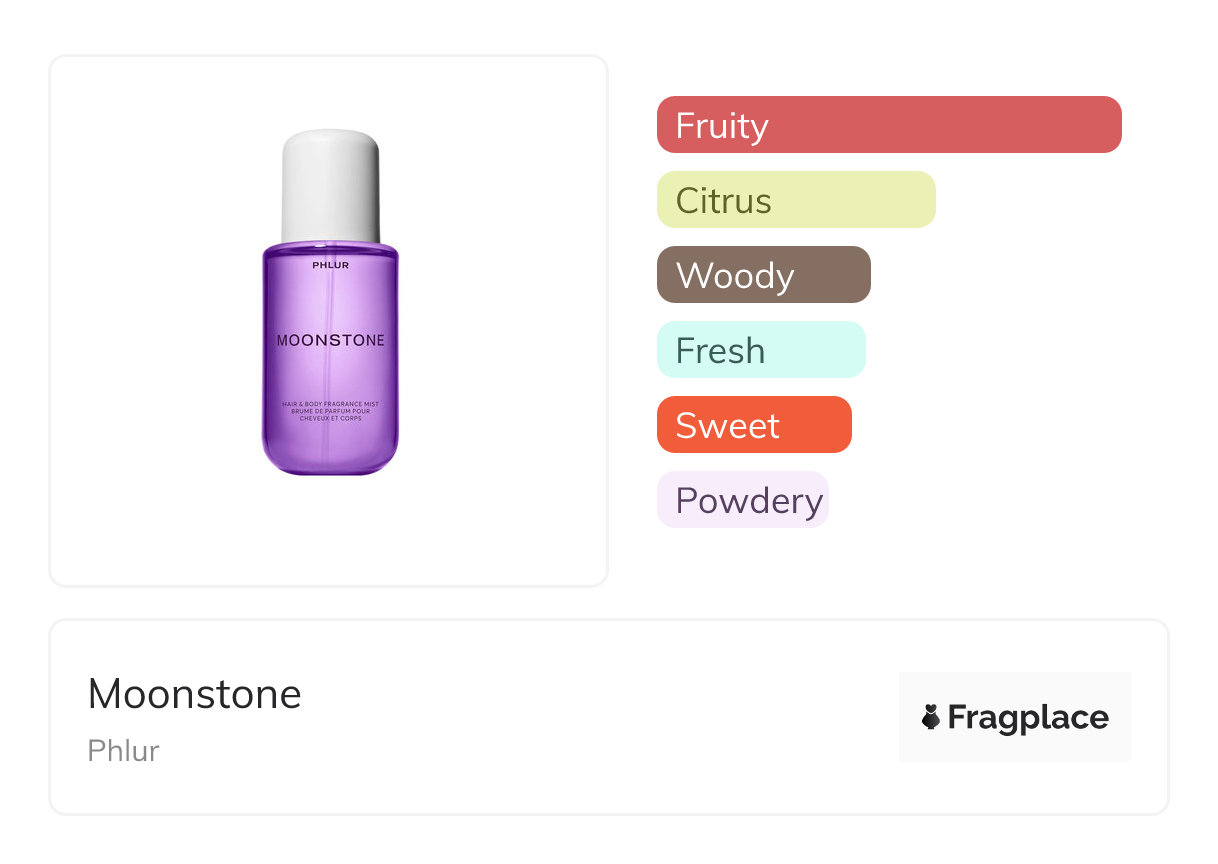
Task: Select the yellow-green Citrus accord bar
Action: point(796,200)
